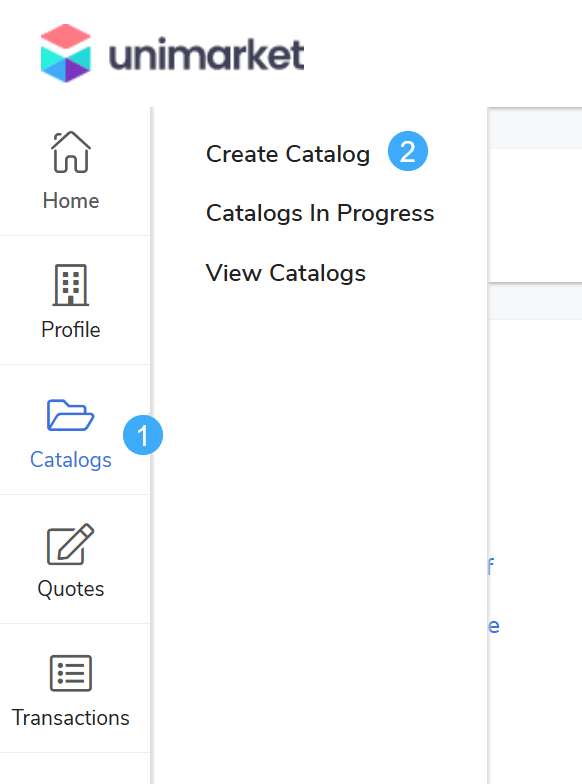This screenshot has width=582, height=784.
Task: Select the Profile label in the sidebar
Action: point(70,330)
